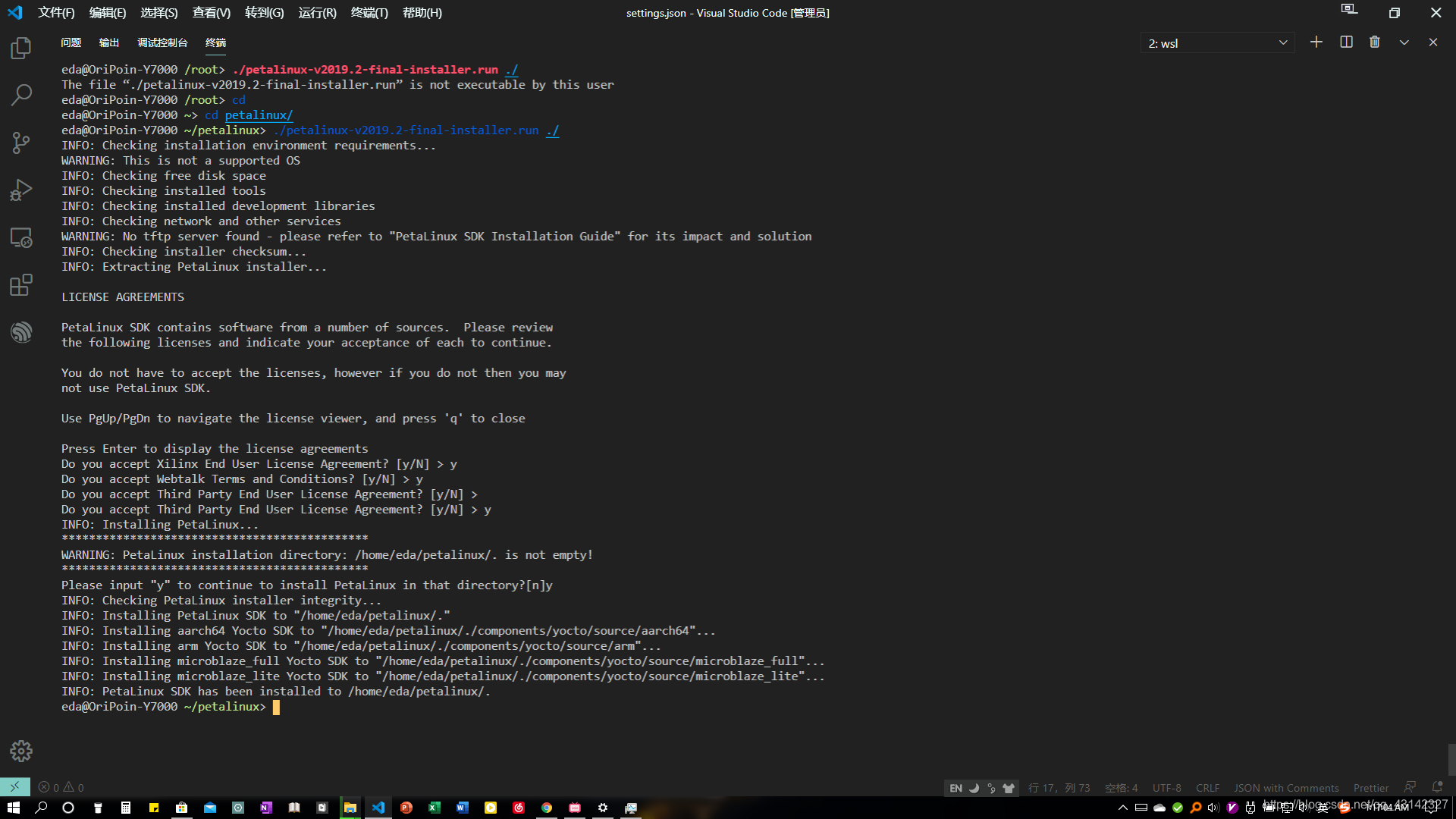The height and width of the screenshot is (819, 1456).
Task: Create a new terminal with the plus icon
Action: point(1316,42)
